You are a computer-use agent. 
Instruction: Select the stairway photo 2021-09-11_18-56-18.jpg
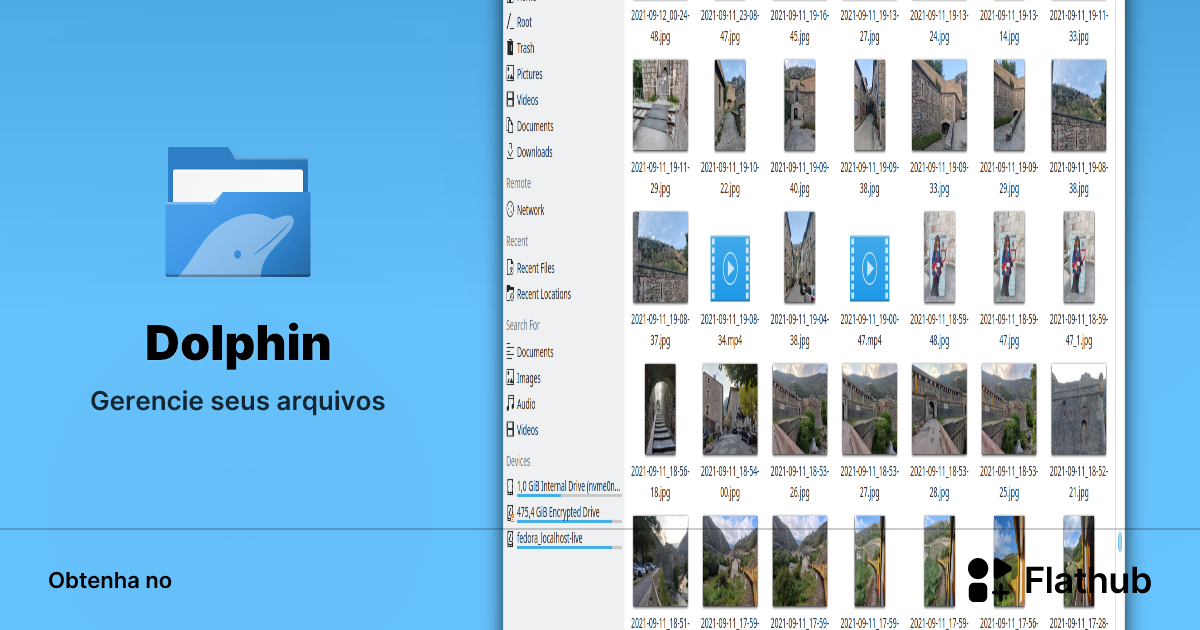pos(660,409)
